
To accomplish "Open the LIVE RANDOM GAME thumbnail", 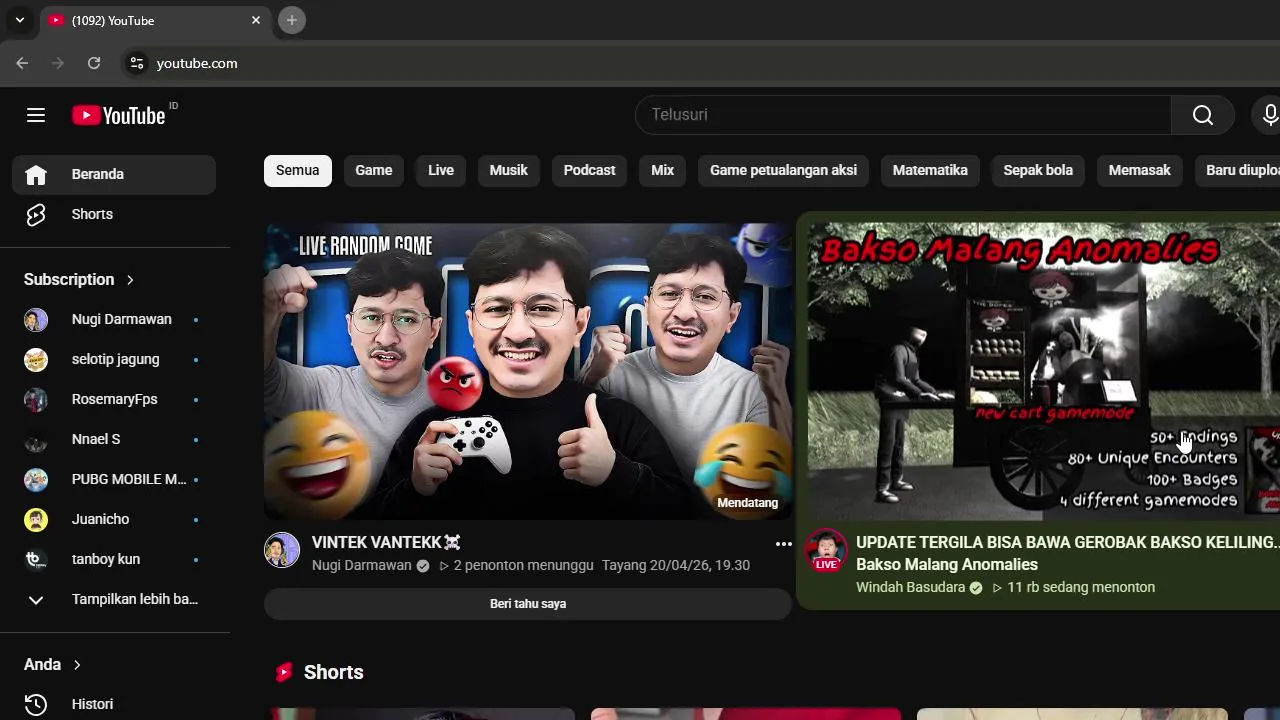I will pyautogui.click(x=528, y=371).
